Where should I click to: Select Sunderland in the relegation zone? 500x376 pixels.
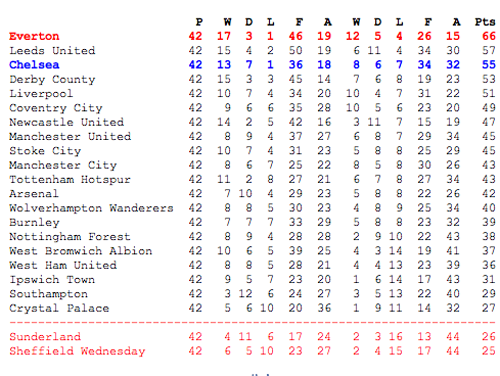coord(45,337)
